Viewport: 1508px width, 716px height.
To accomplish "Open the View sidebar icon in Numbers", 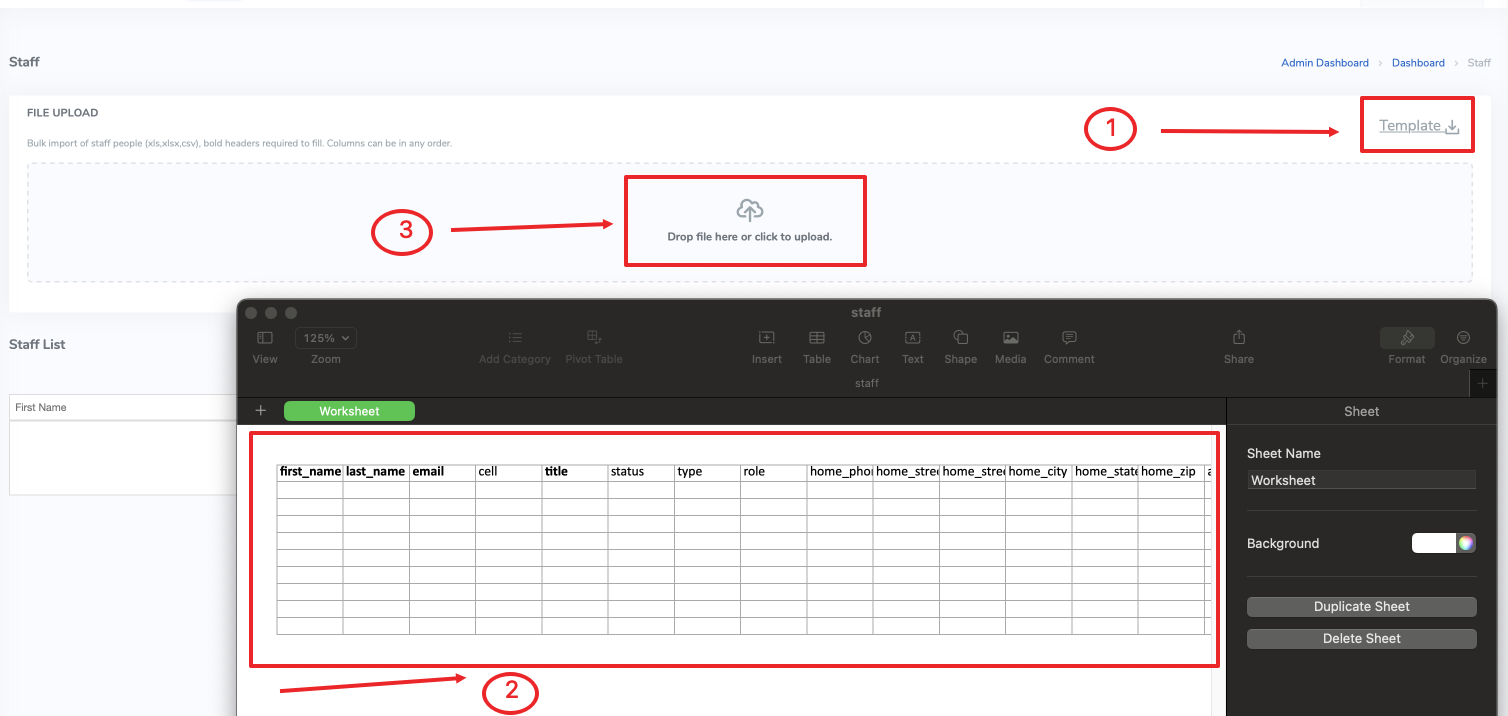I will tap(265, 339).
